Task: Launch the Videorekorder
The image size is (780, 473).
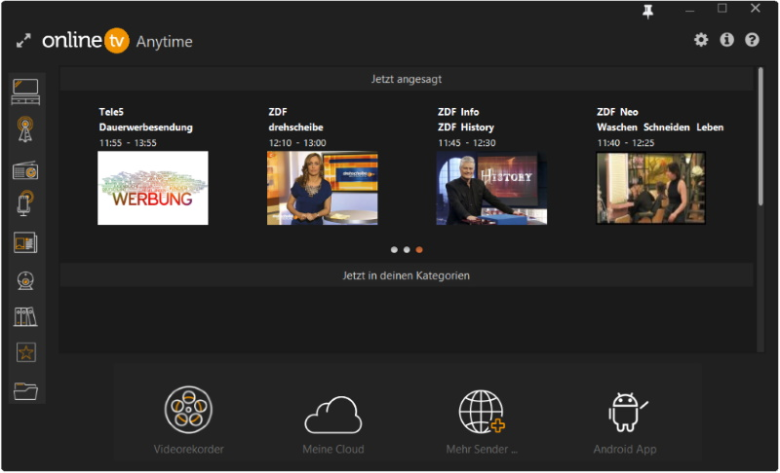Action: 189,420
